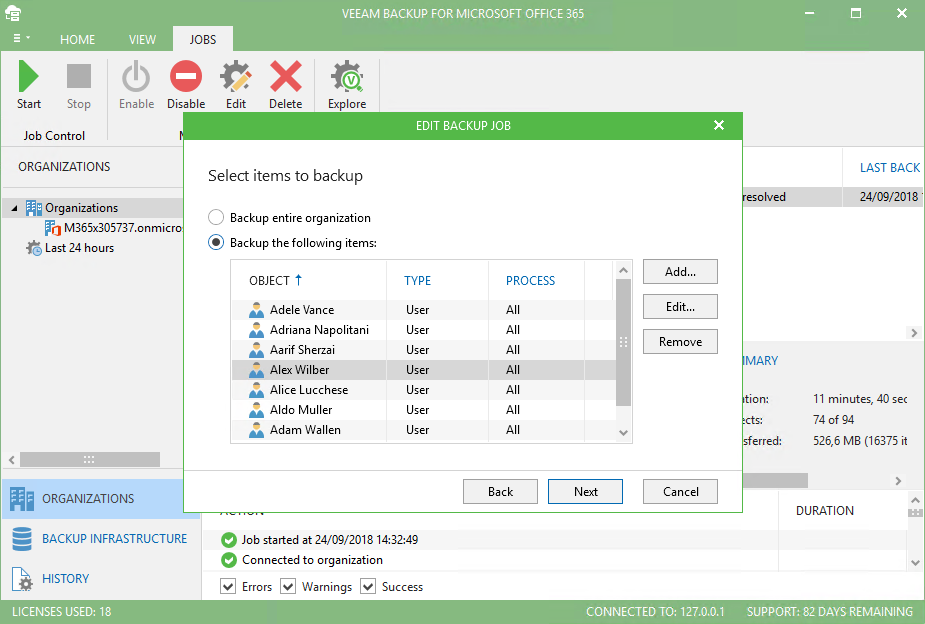
Task: Select the Aldo Muller row
Action: pos(424,410)
